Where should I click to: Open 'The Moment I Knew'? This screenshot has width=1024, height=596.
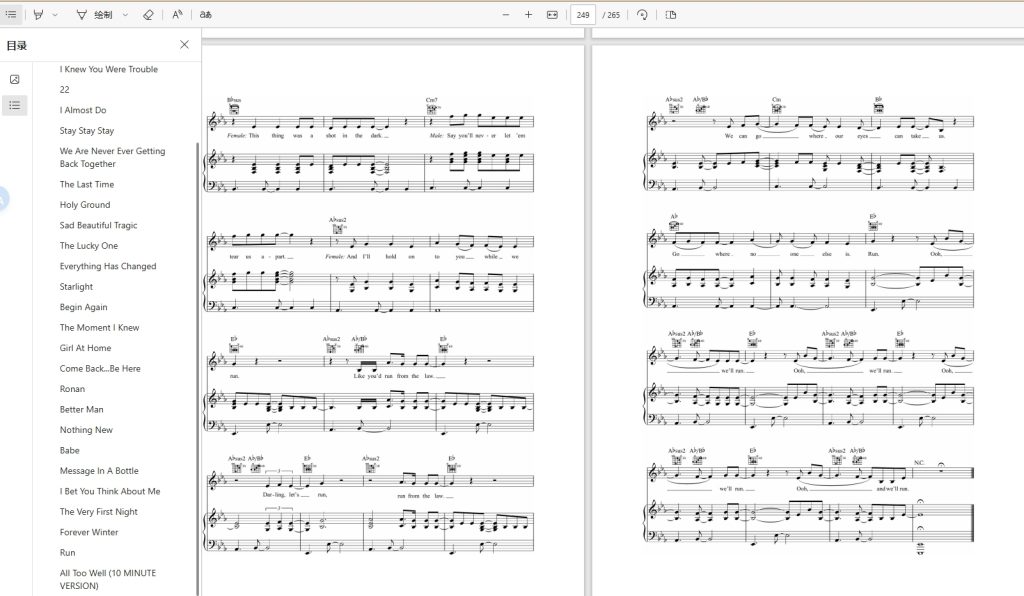click(x=99, y=328)
